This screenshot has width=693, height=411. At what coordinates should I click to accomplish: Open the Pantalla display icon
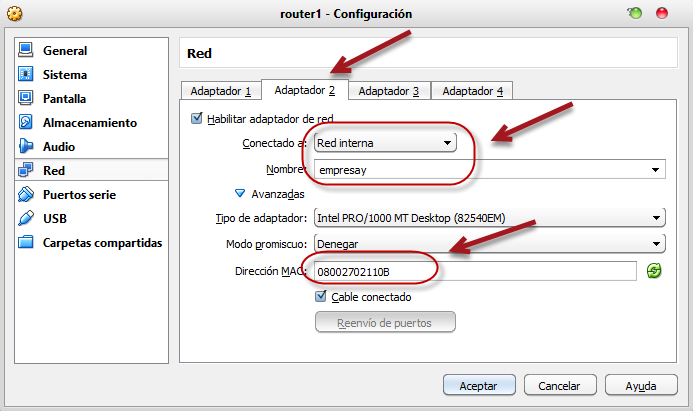[26, 99]
